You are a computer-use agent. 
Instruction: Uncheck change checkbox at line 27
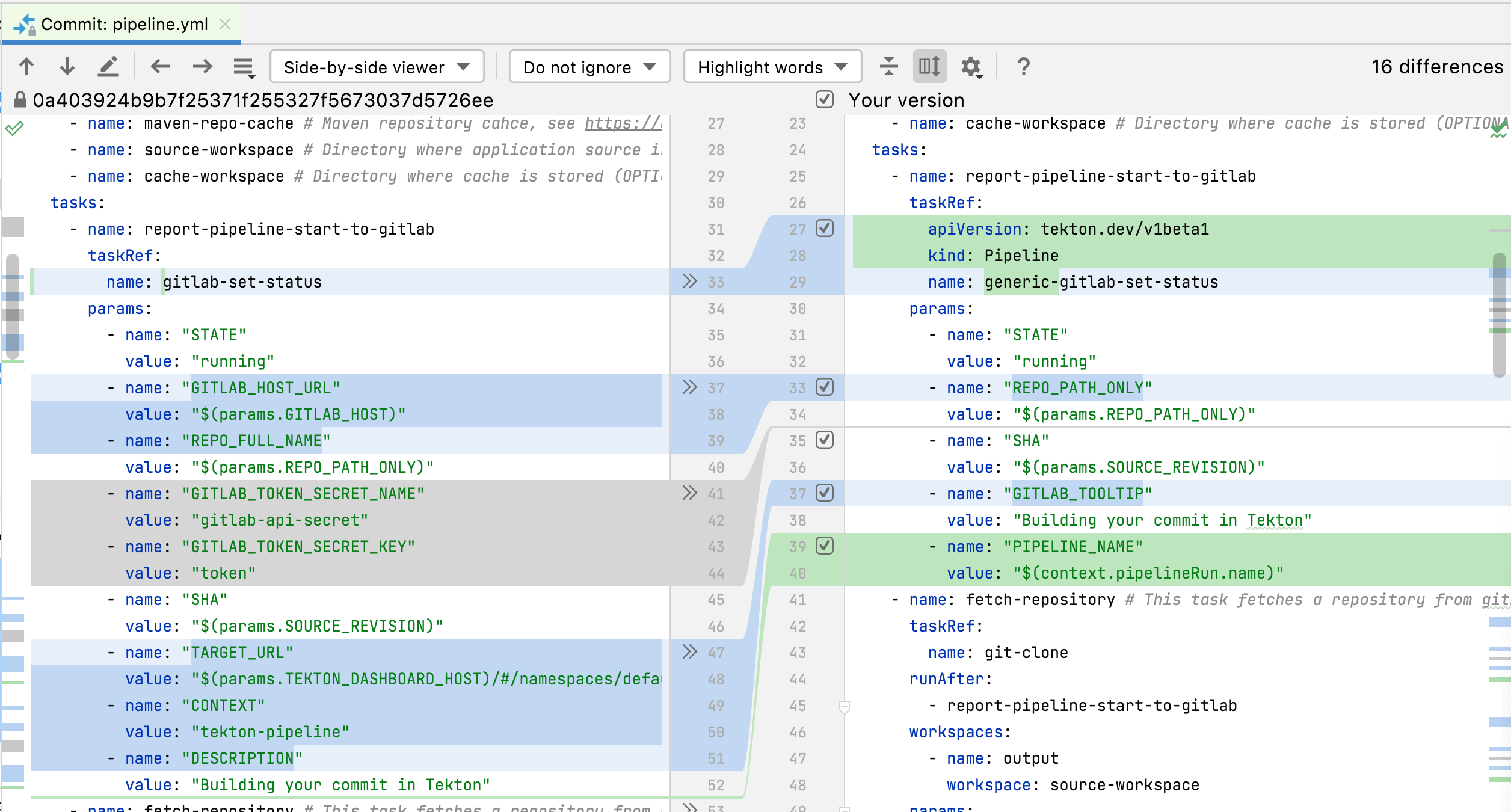click(825, 229)
